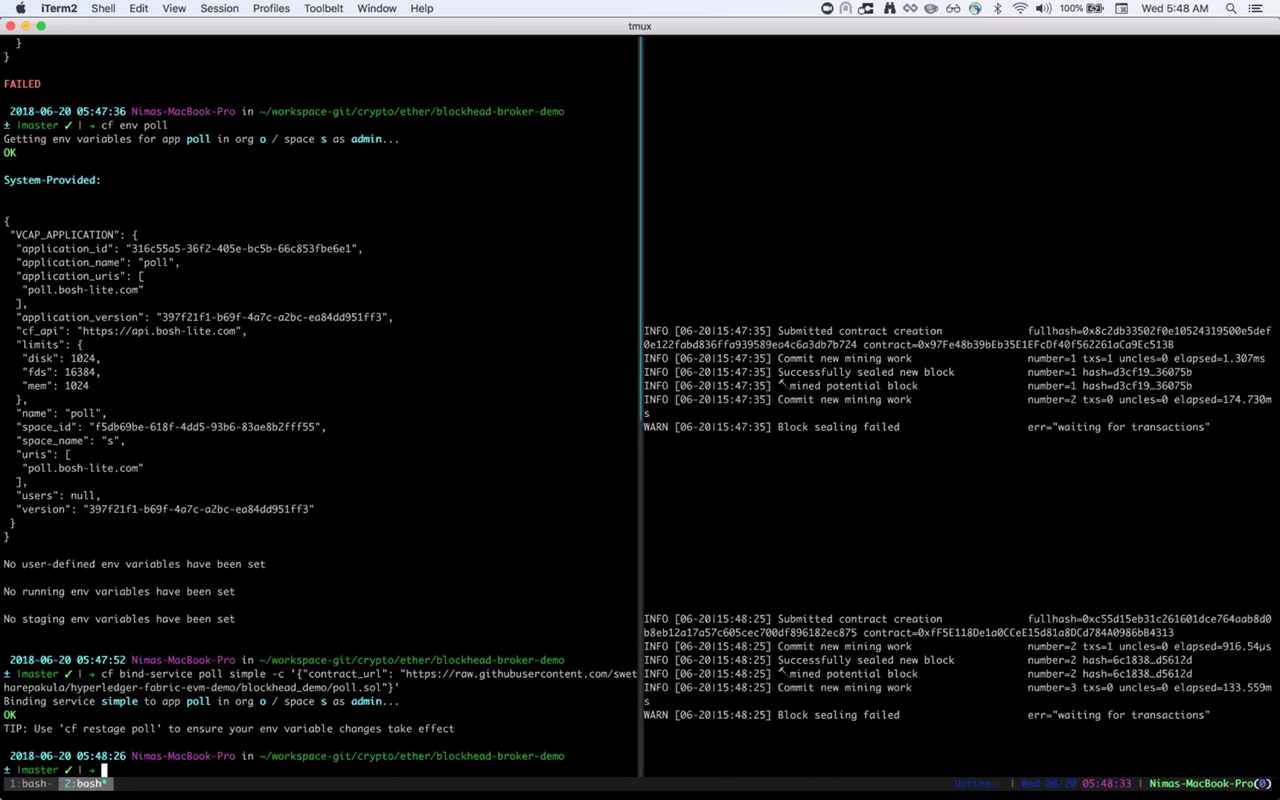The height and width of the screenshot is (800, 1280).
Task: Click the "https://api.bosh-lite.com" cf_api value
Action: pyautogui.click(x=162, y=331)
